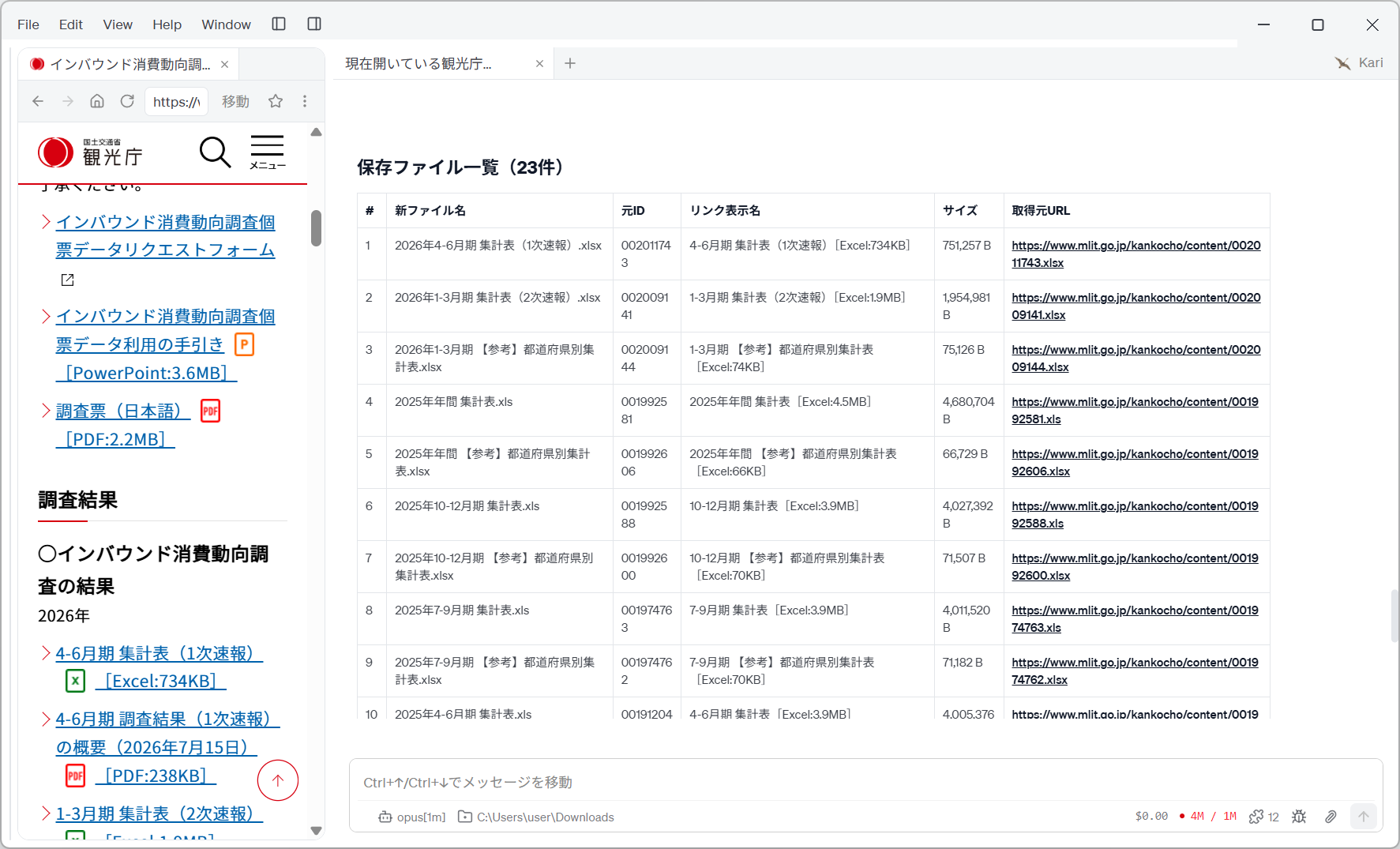Click the PDF icon beside [PDF:238KB]
The image size is (1400, 849).
point(75,776)
